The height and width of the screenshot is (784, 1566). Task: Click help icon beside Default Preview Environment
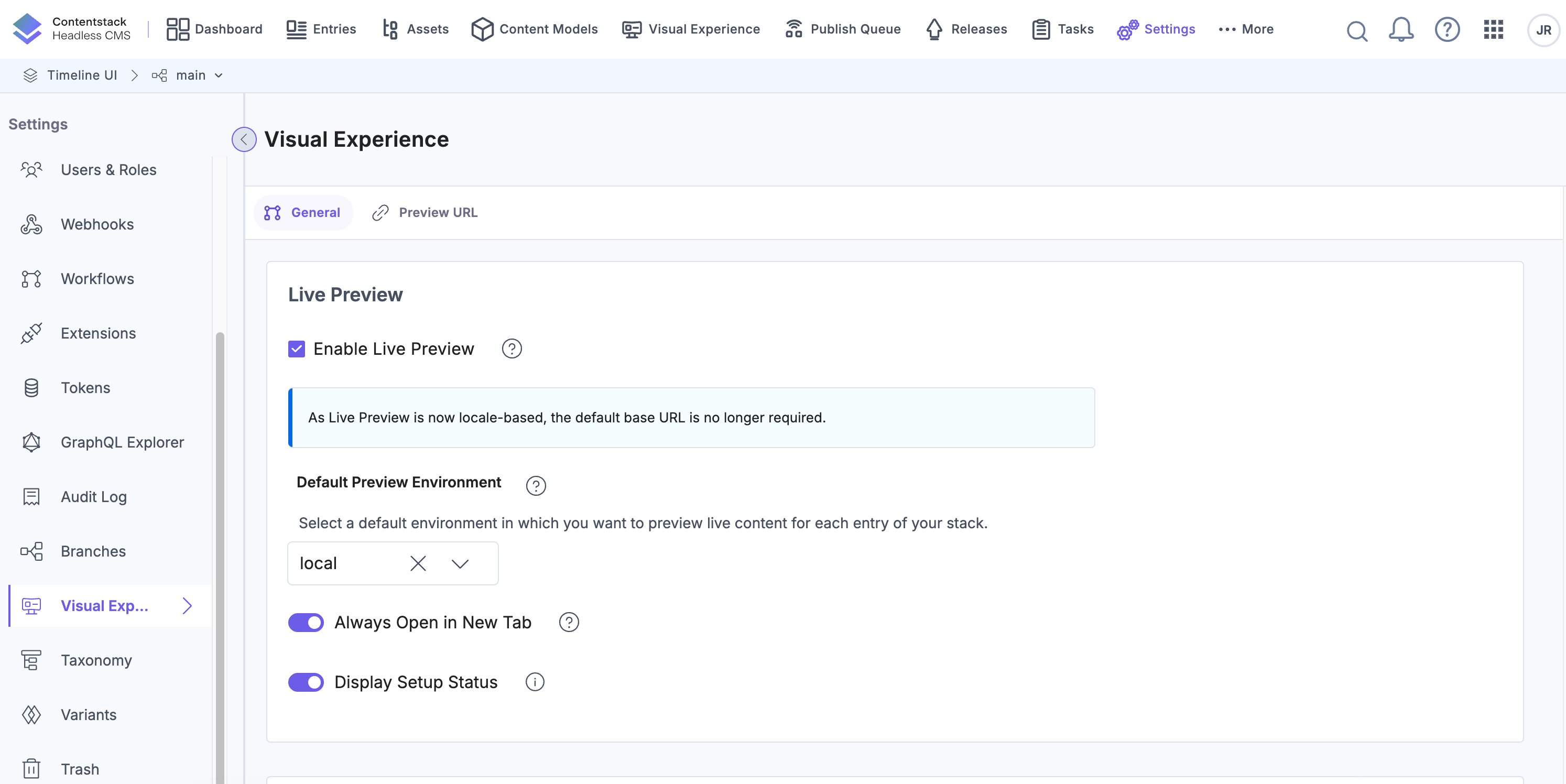[536, 486]
